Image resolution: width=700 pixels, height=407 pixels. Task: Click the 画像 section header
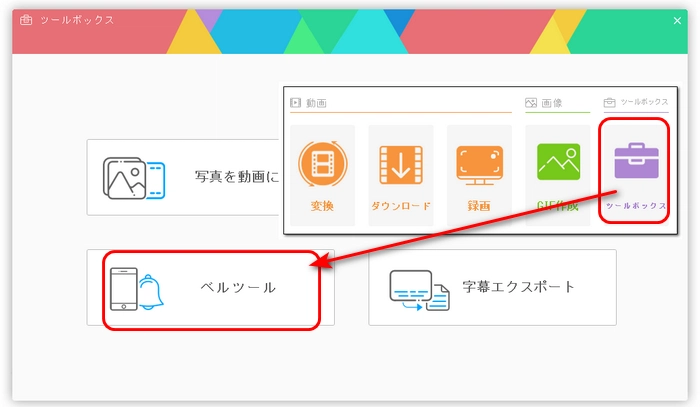coord(543,103)
